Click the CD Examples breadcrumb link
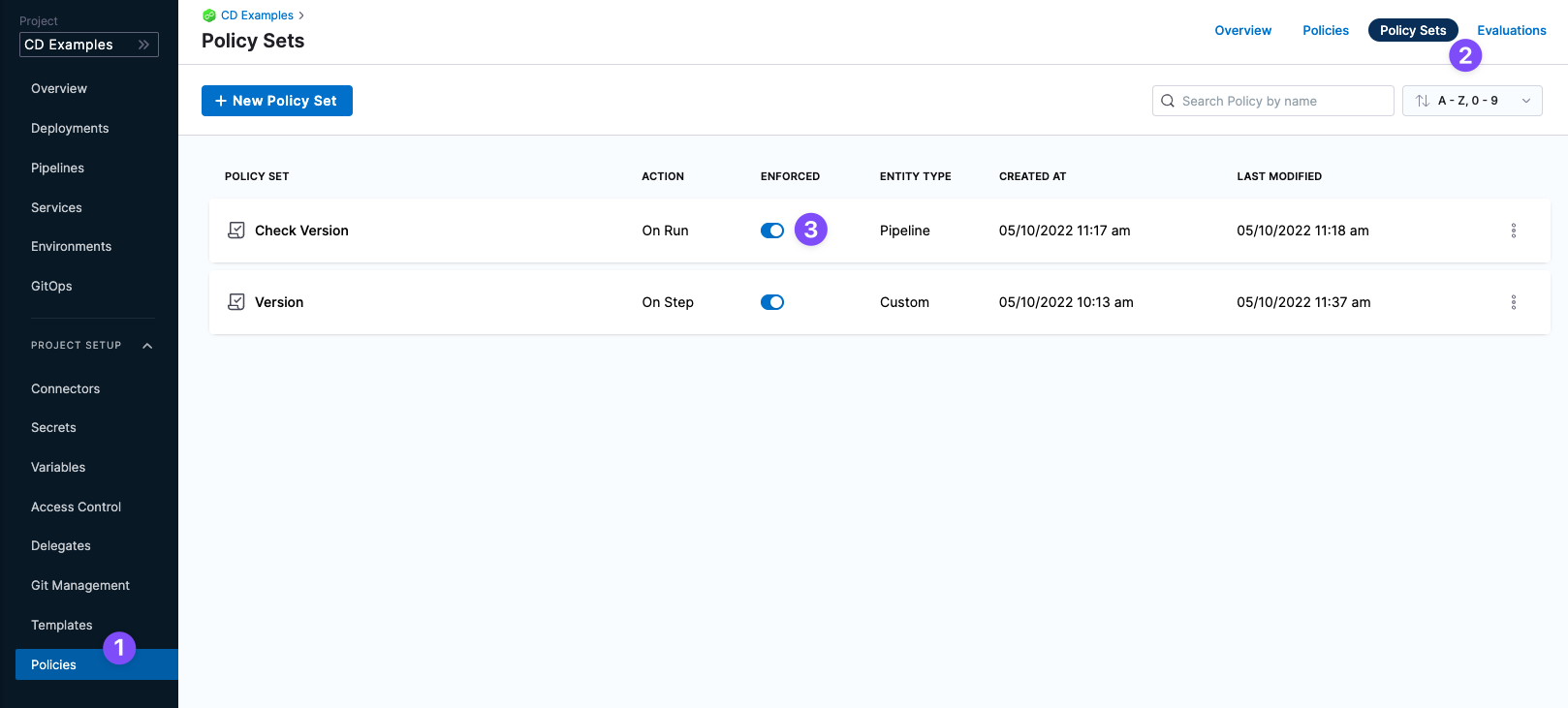This screenshot has width=1568, height=708. (257, 15)
